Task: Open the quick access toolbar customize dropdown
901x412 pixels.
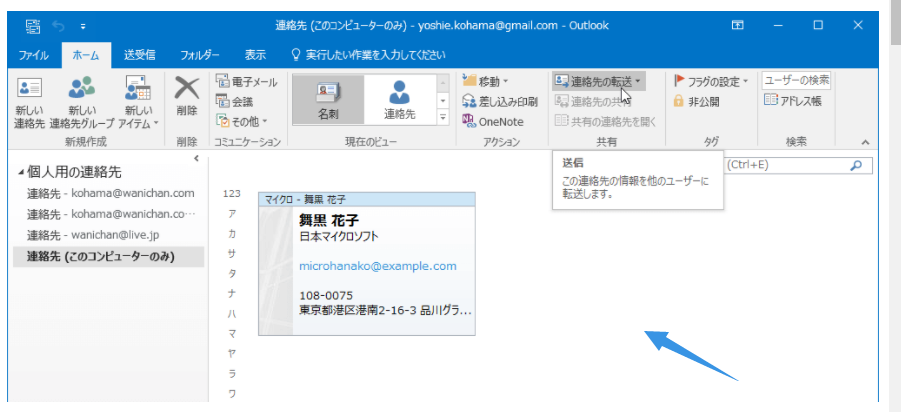Action: 83,26
